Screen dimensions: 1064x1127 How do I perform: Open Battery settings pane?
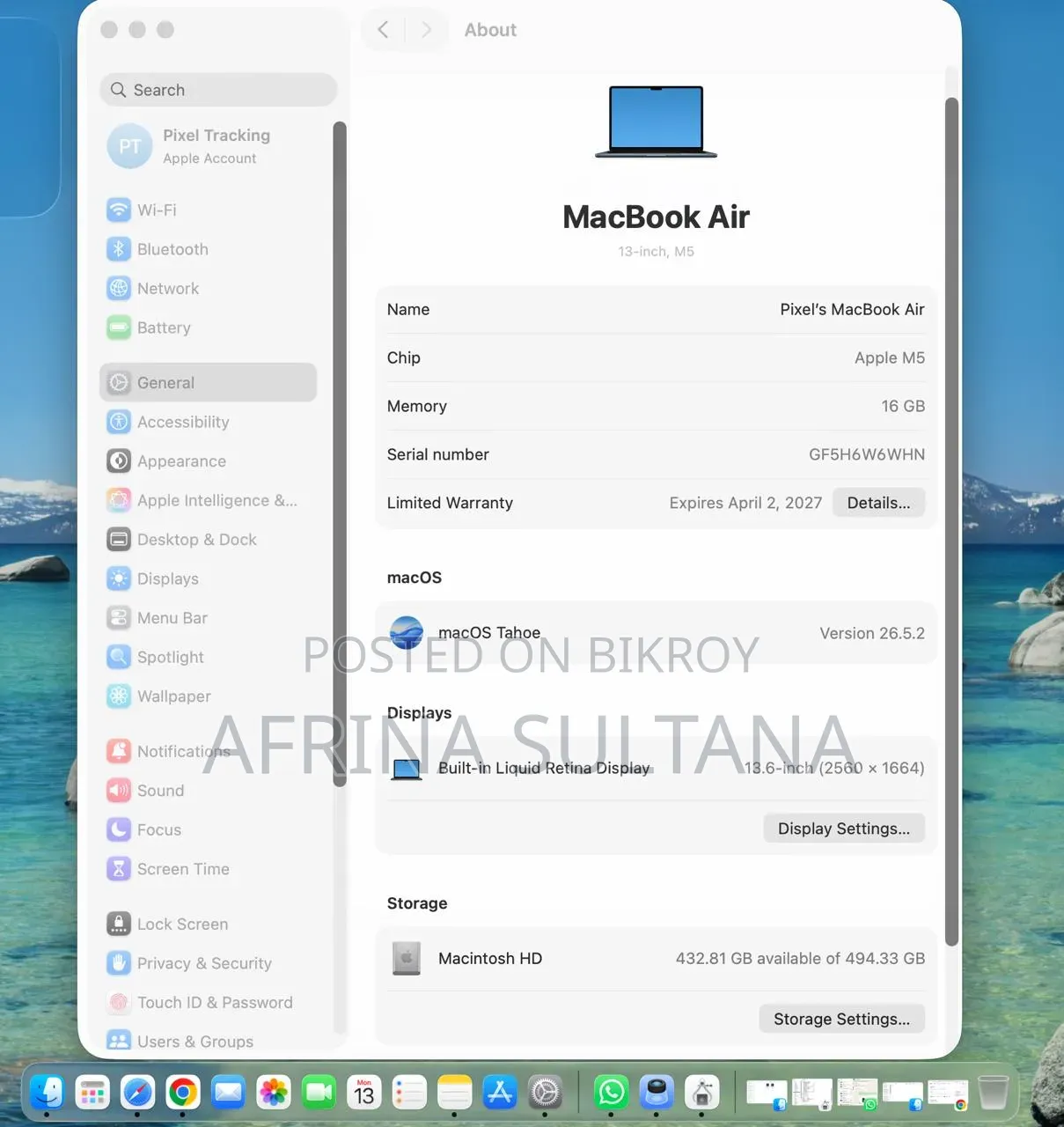[208, 328]
